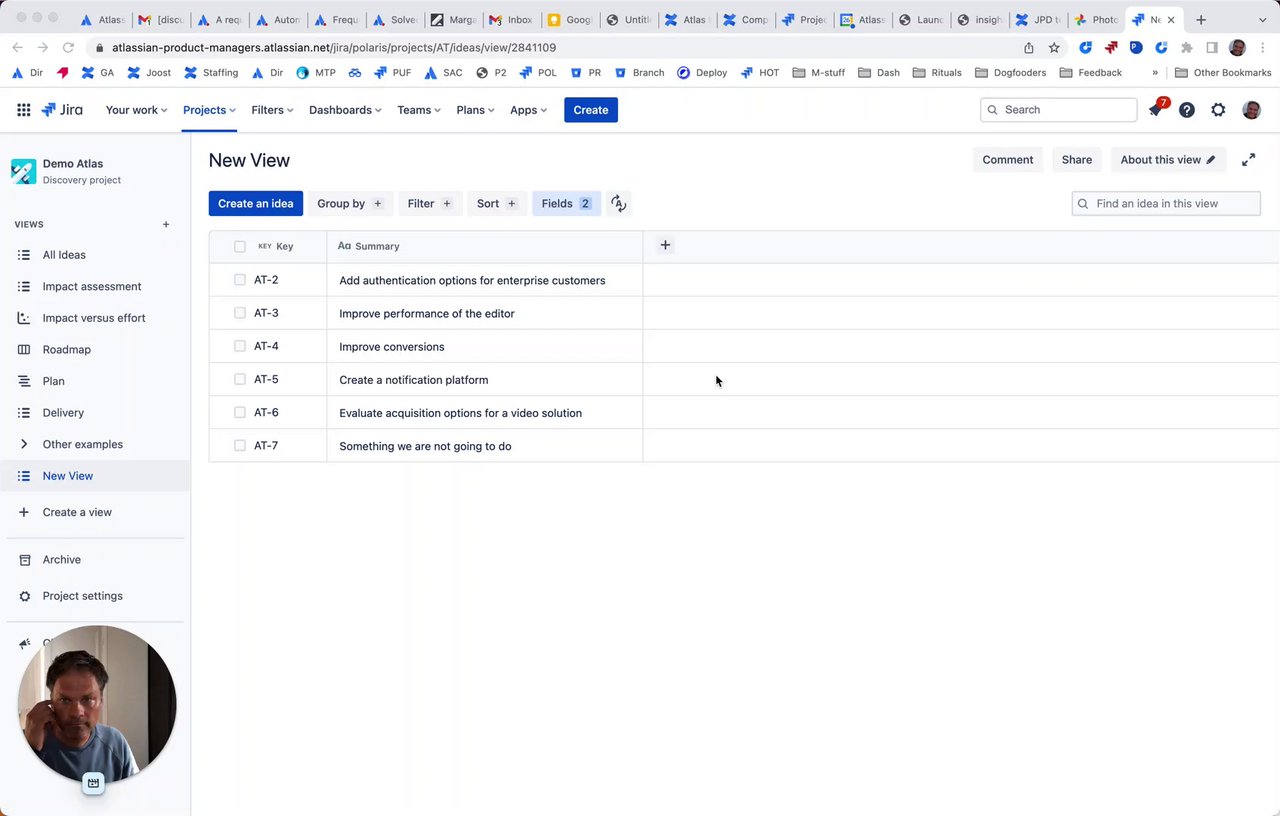
Task: Select the New View sidebar item
Action: coord(94,476)
